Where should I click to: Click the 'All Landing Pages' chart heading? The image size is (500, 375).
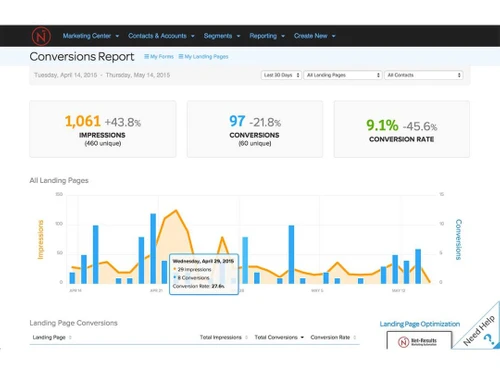tap(59, 181)
